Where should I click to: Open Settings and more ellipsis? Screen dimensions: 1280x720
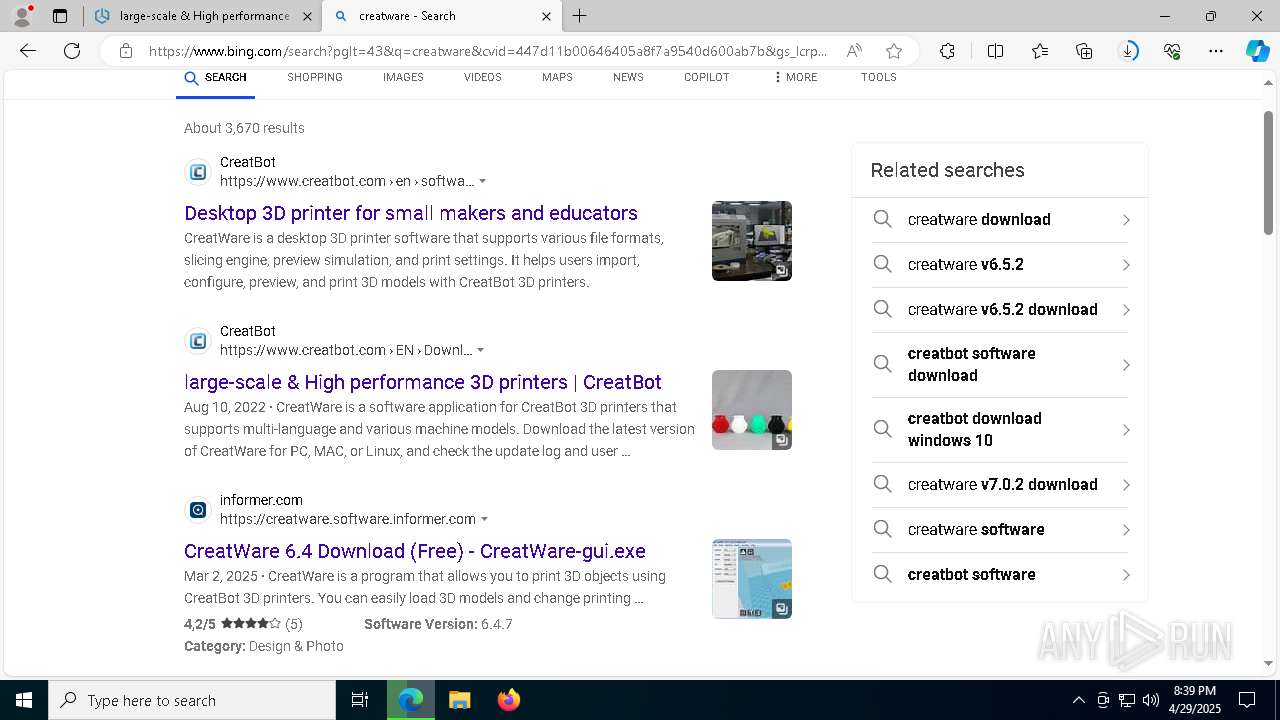[x=1216, y=51]
